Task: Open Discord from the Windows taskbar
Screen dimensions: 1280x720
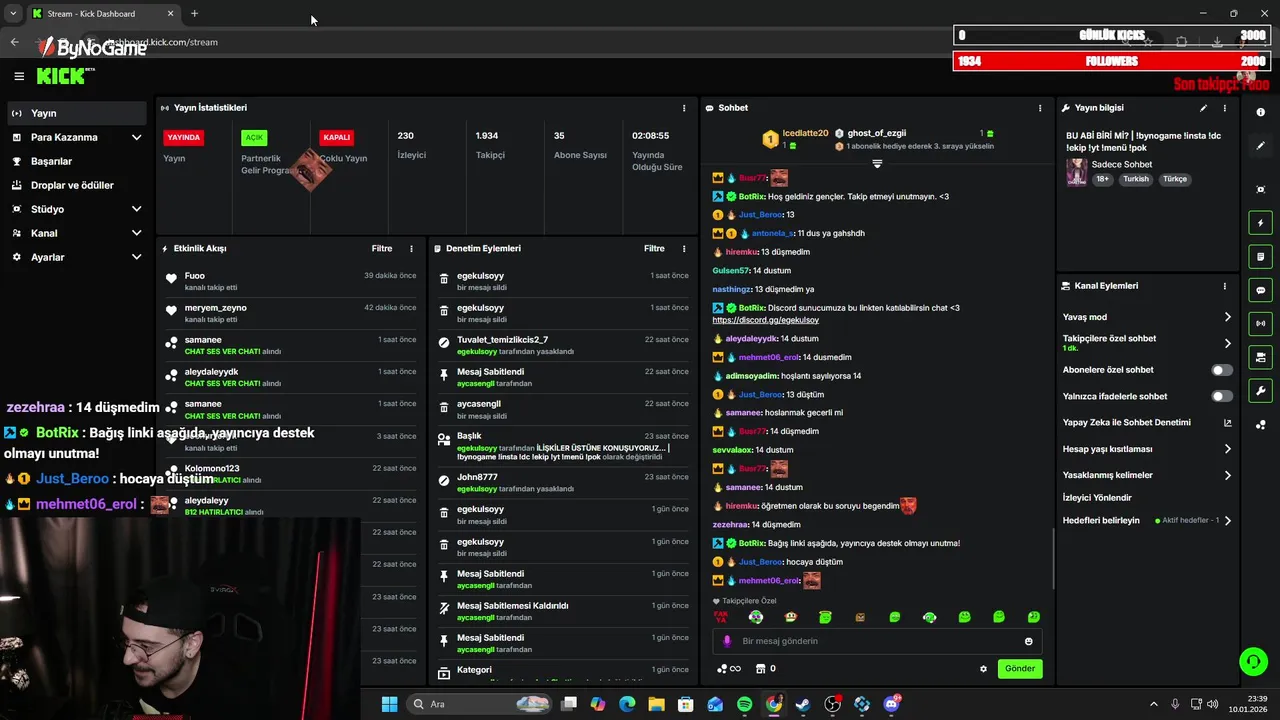Action: point(891,704)
